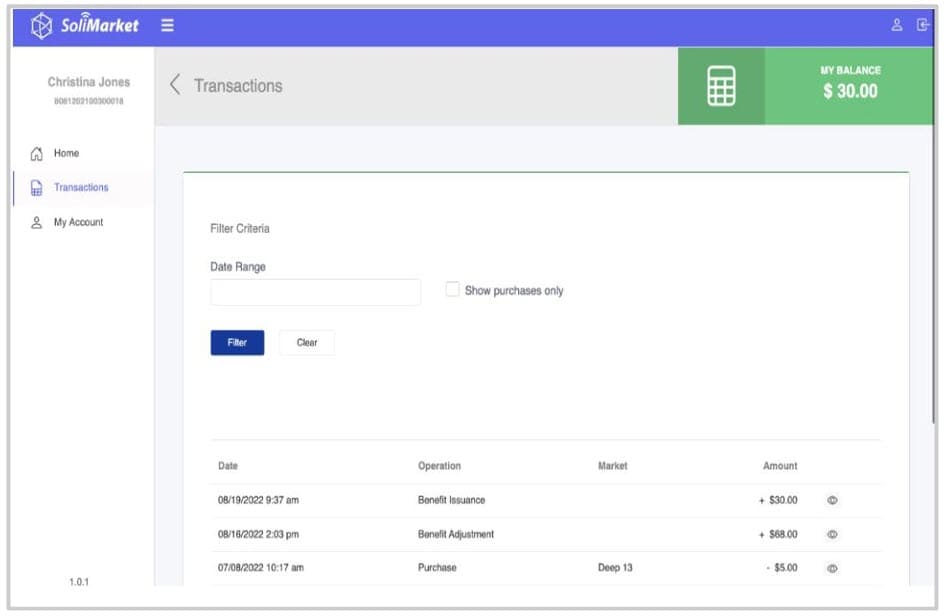
Task: Select the 08/16/2022 2:03 pm date cell
Action: coord(258,534)
